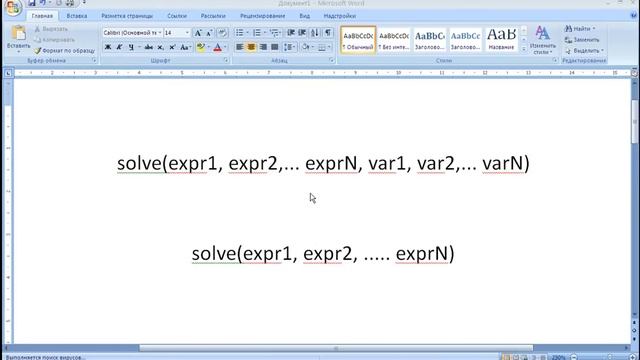Open font size 14 dropdown
The height and width of the screenshot is (360, 640).
click(187, 33)
